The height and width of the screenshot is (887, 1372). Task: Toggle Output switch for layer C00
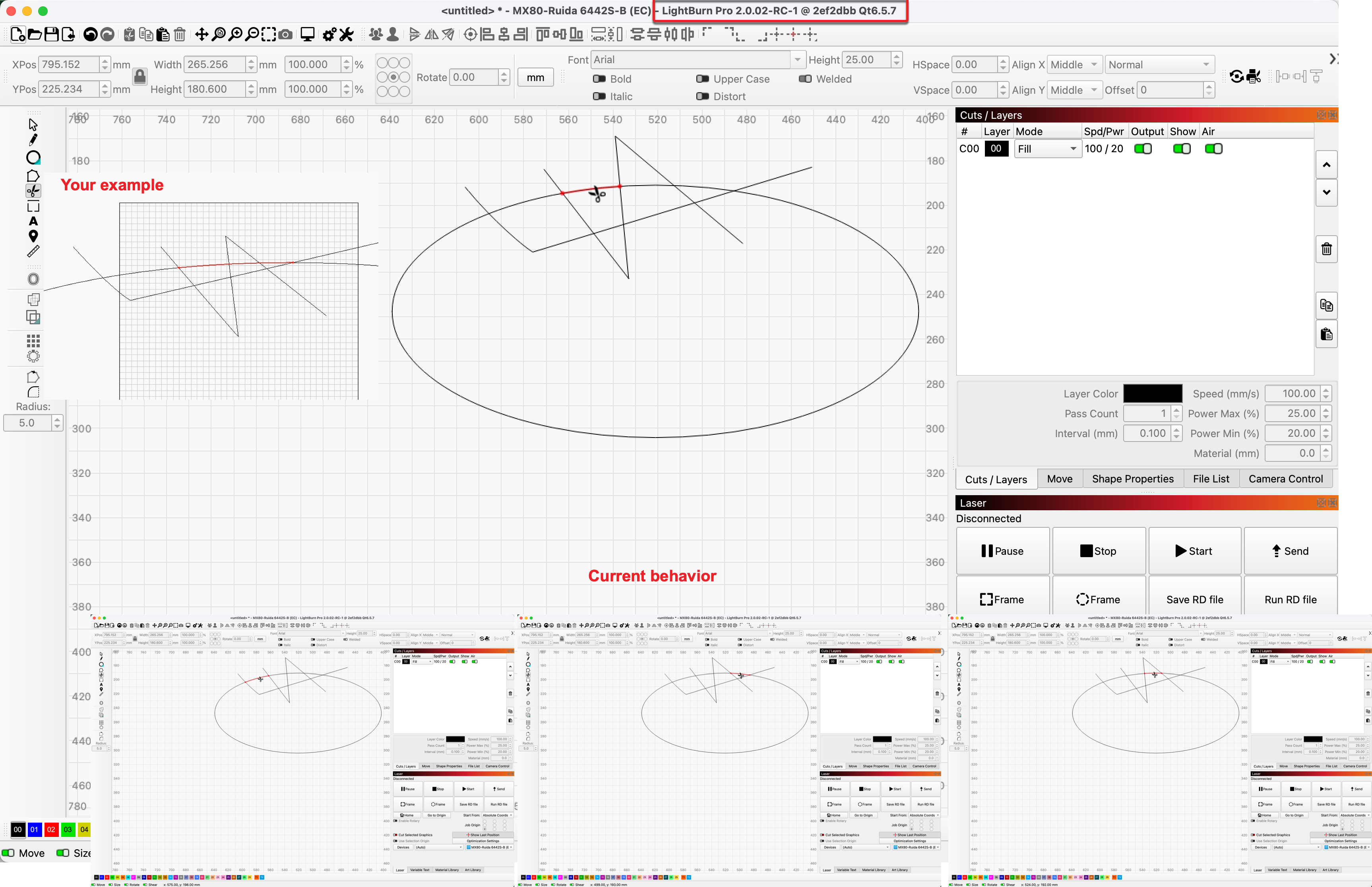click(1143, 149)
